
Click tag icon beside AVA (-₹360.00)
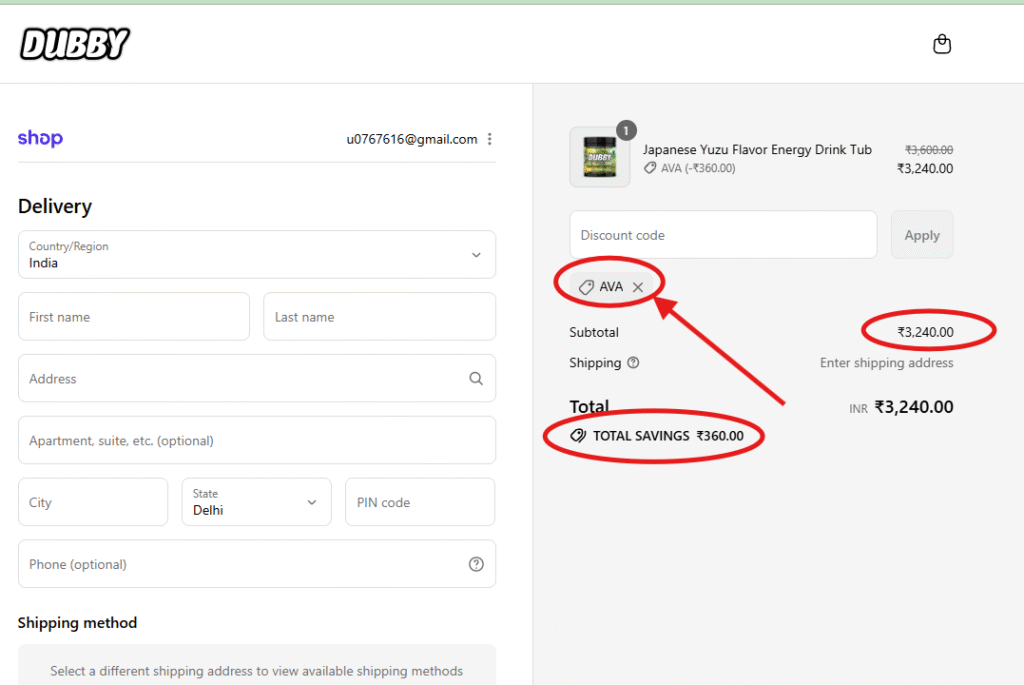pos(650,168)
